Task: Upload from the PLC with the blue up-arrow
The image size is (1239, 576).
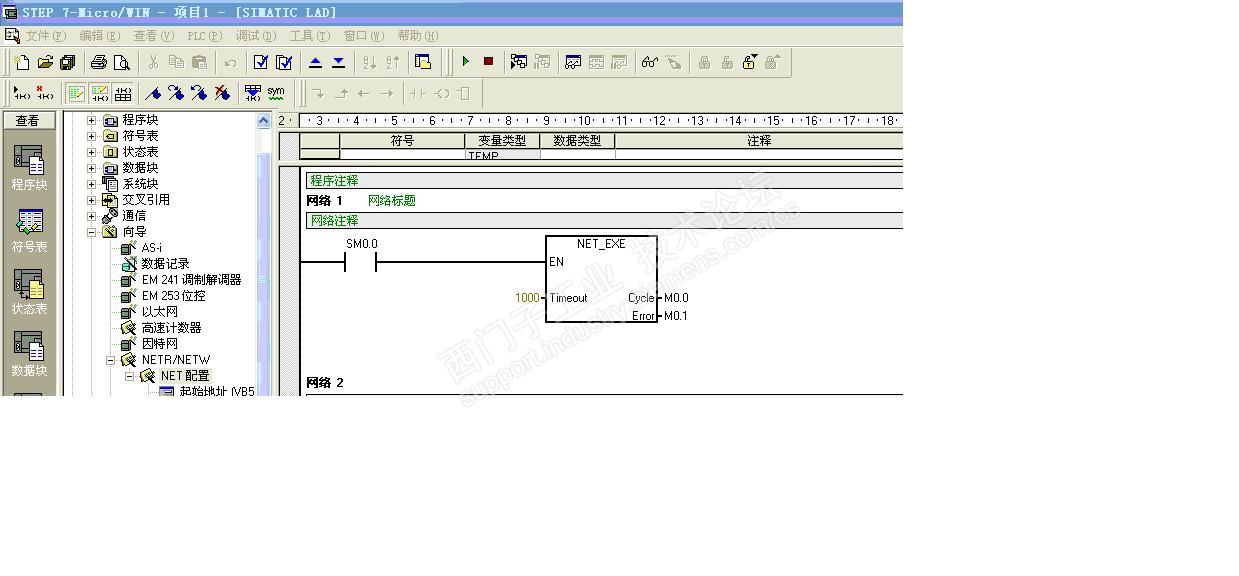Action: tap(315, 62)
